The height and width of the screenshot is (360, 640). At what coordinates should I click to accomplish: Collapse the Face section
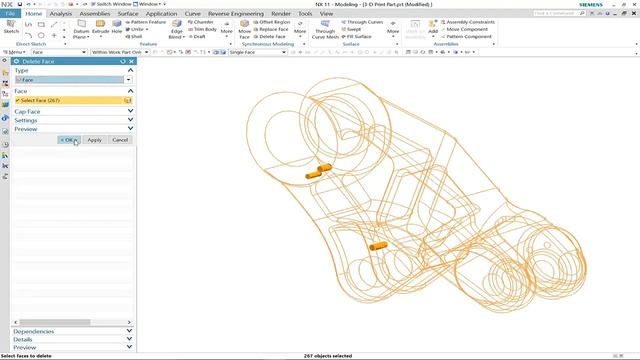(x=130, y=91)
